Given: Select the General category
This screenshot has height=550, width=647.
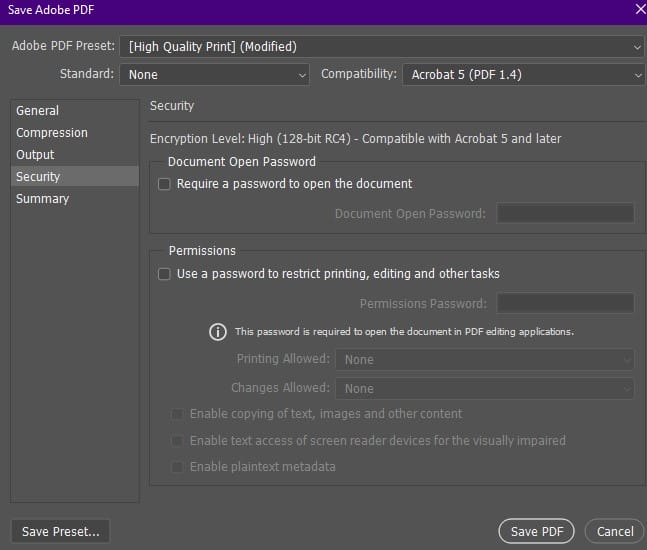Looking at the screenshot, I should 75,111.
